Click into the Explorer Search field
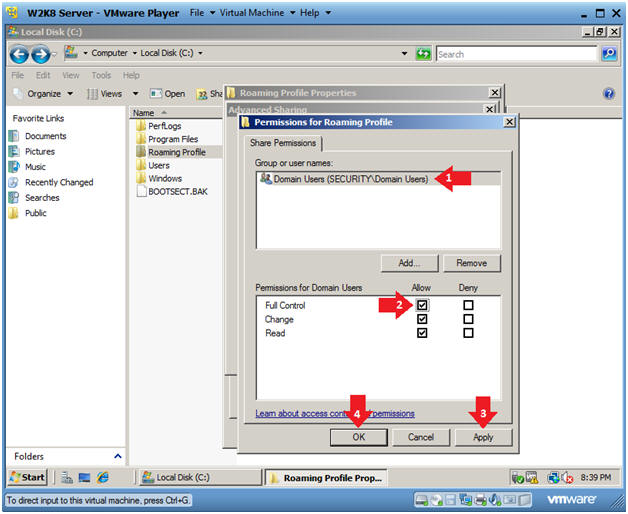This screenshot has width=628, height=514. (516, 54)
